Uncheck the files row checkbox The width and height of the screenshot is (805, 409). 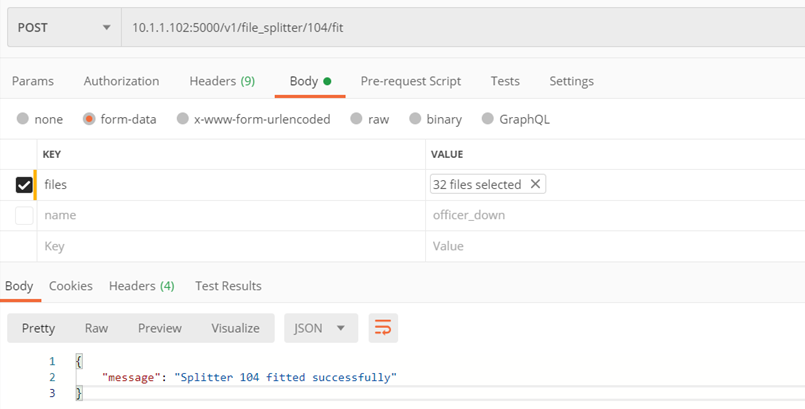tap(24, 185)
